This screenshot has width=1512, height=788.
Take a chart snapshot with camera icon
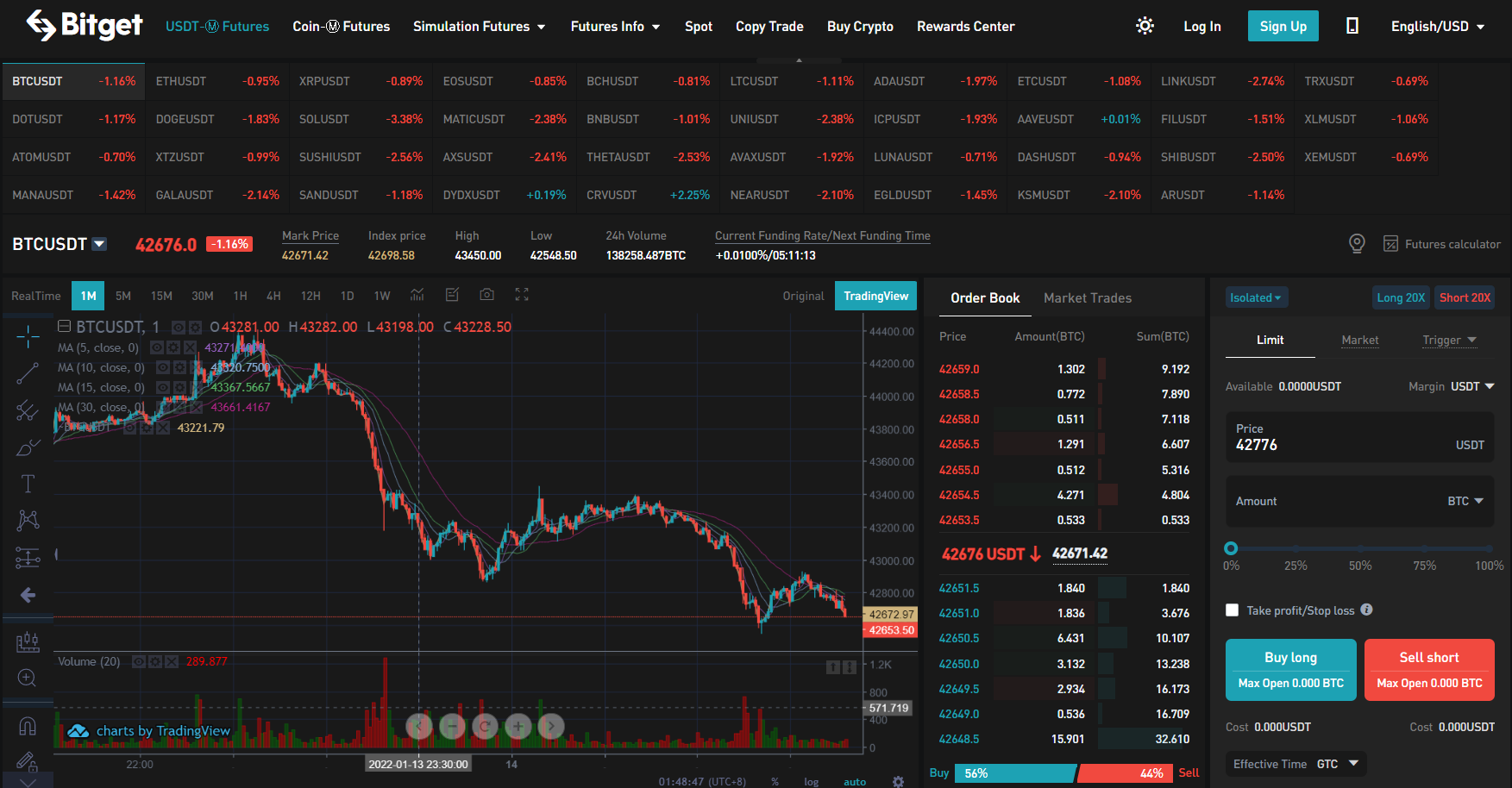[487, 295]
